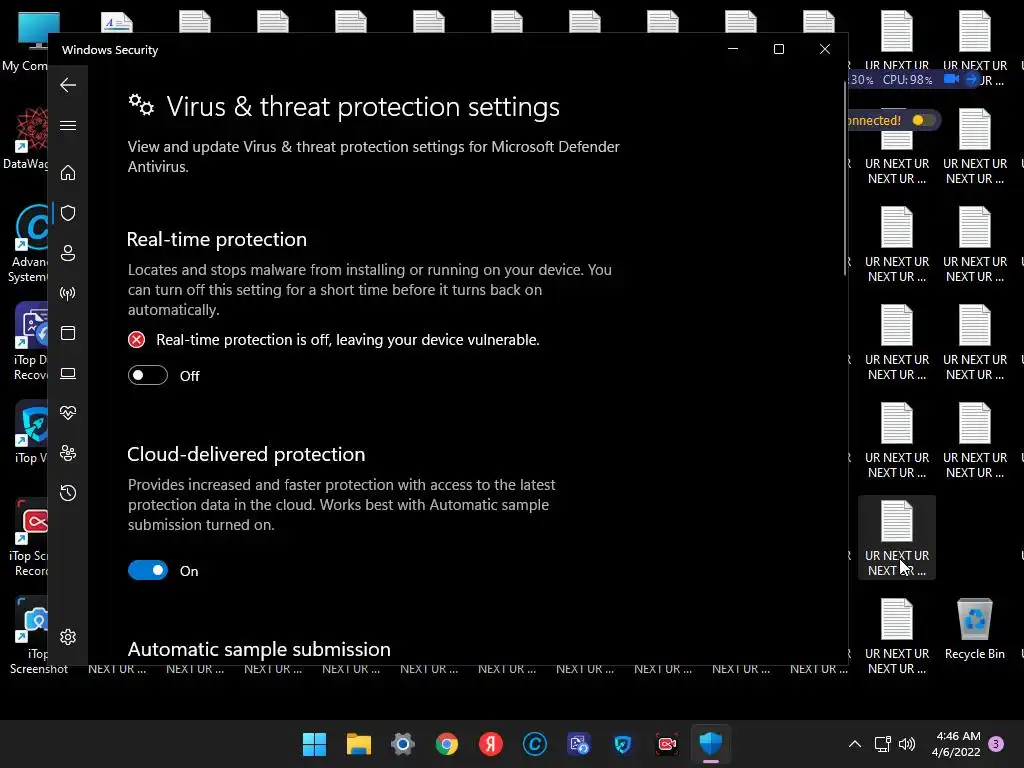Open Family options icon
This screenshot has width=1024, height=768.
[68, 453]
